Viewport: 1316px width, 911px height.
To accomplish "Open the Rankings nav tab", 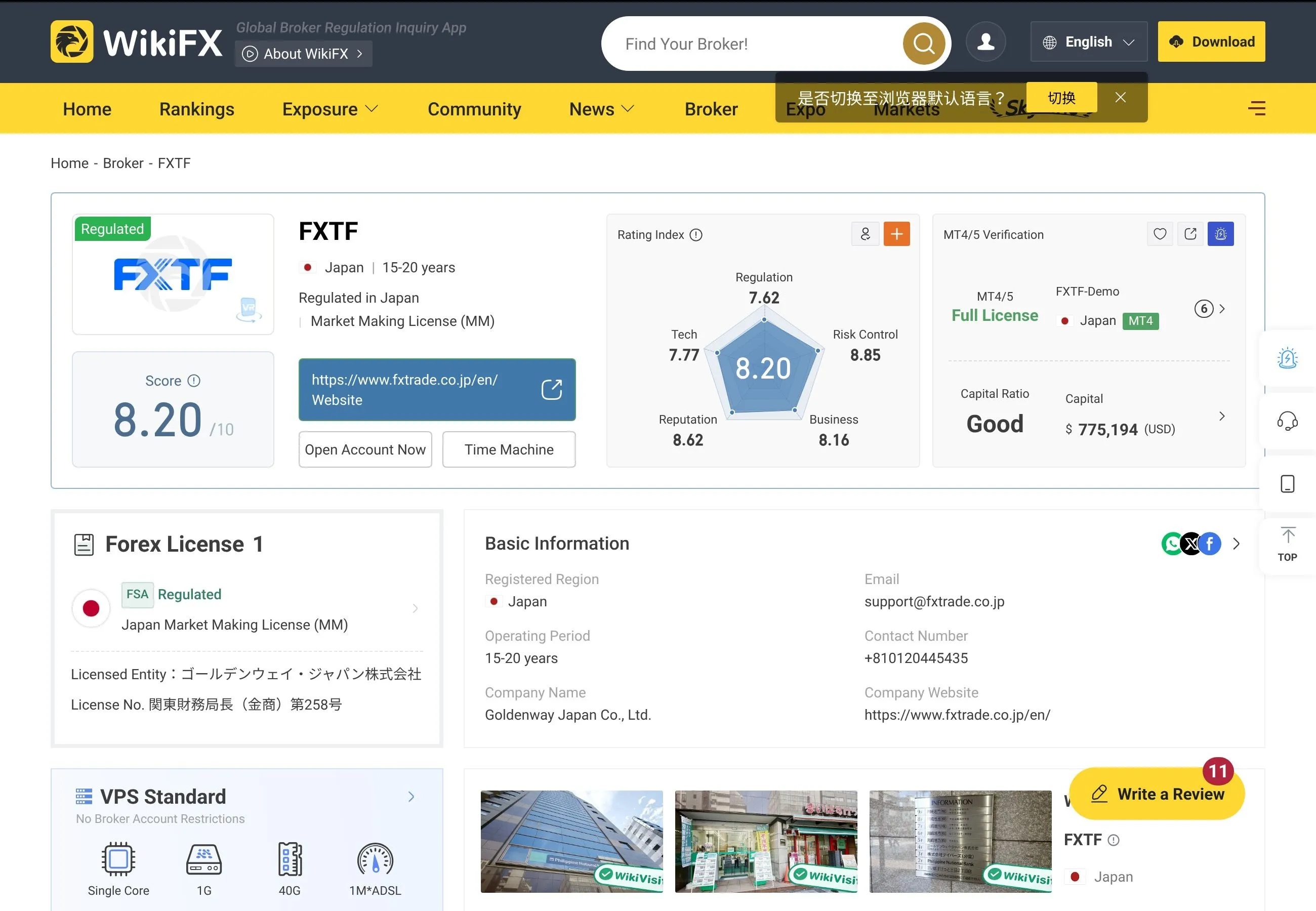I will click(197, 109).
